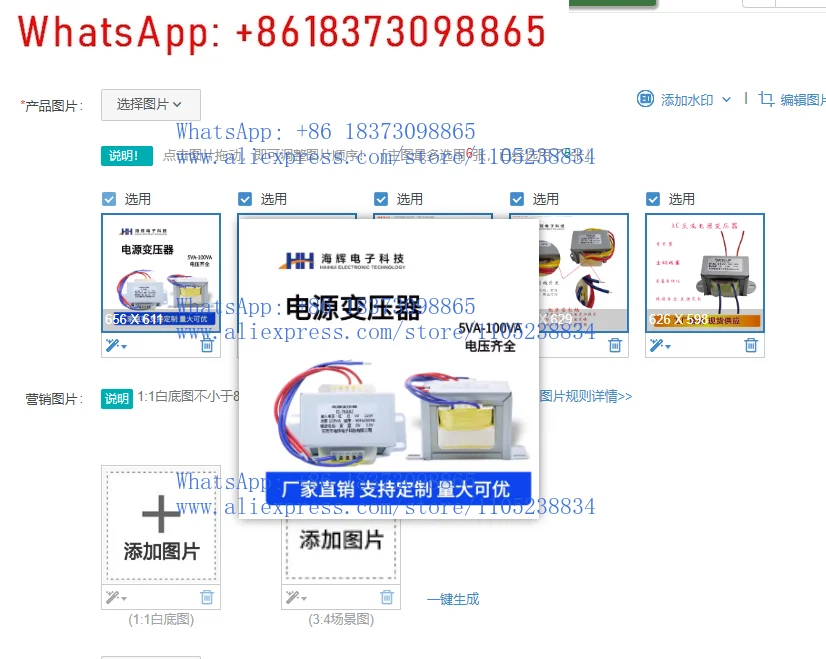The width and height of the screenshot is (826, 659).
Task: Delete the 626 X 598 image with trash icon
Action: click(751, 346)
